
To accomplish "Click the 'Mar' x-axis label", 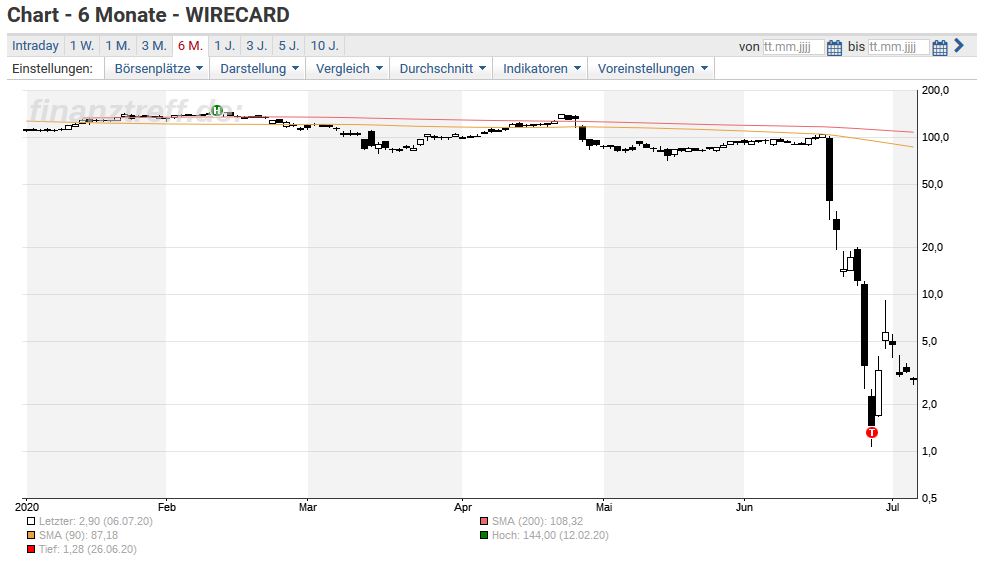I will pos(308,507).
